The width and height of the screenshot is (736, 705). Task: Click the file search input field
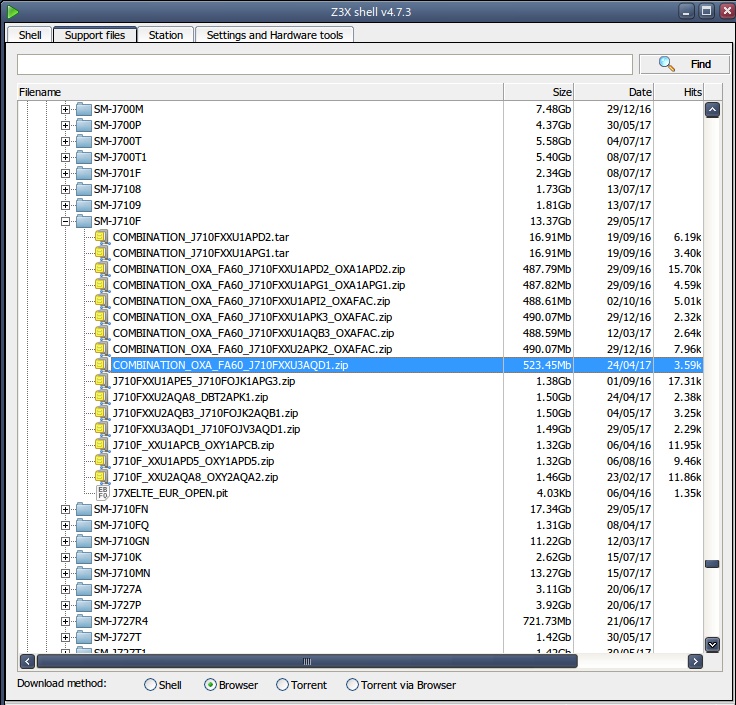point(325,64)
